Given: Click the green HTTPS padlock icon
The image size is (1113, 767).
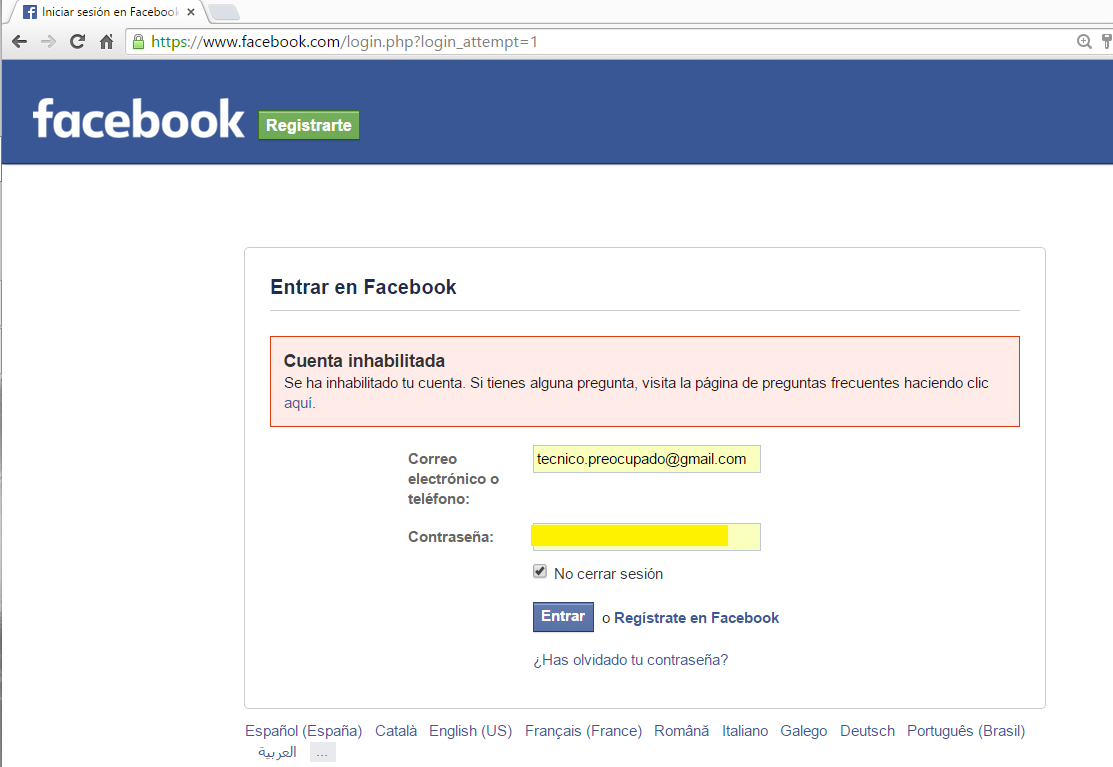Looking at the screenshot, I should 139,42.
